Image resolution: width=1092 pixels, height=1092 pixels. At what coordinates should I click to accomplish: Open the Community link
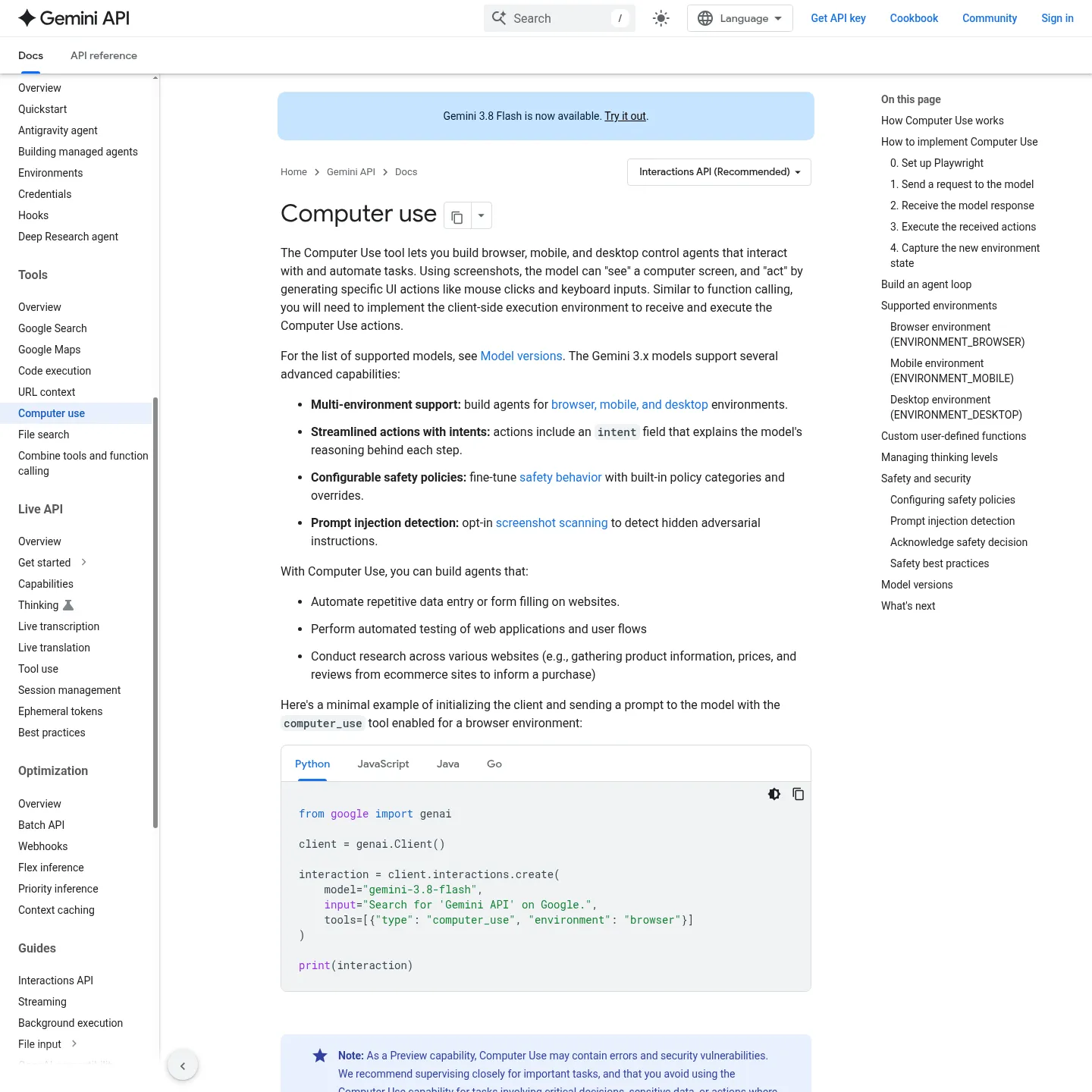[990, 18]
